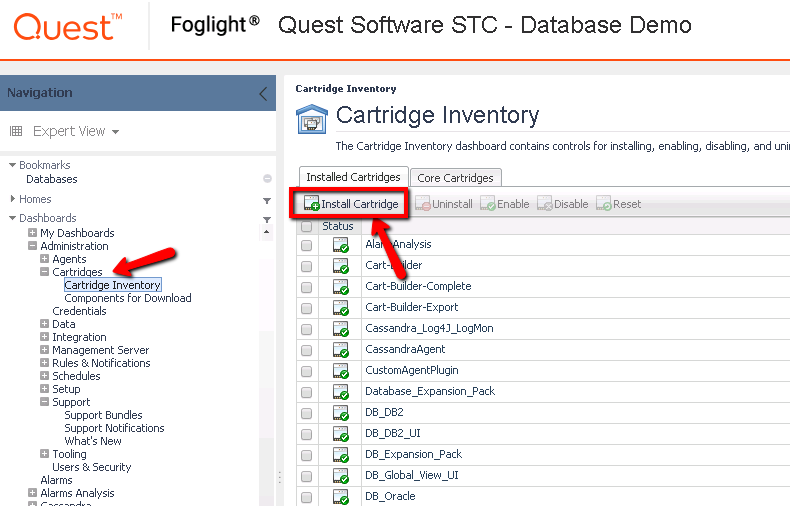Open What's New under Support
The height and width of the screenshot is (506, 790).
click(93, 441)
